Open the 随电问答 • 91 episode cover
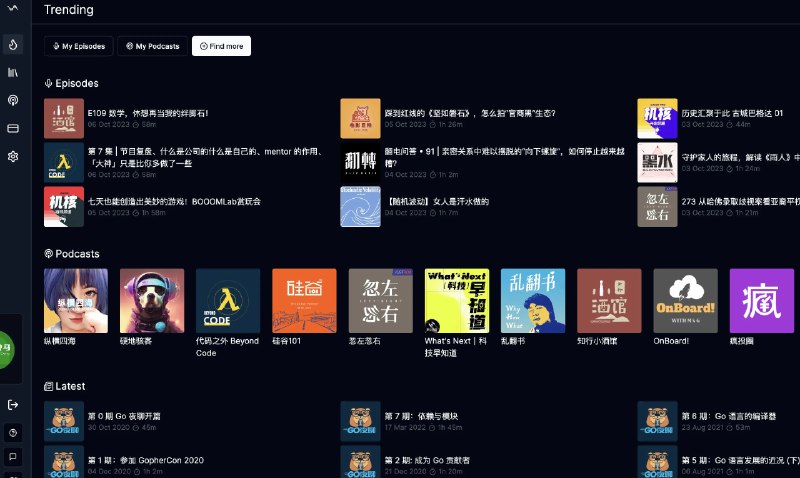 pyautogui.click(x=360, y=162)
